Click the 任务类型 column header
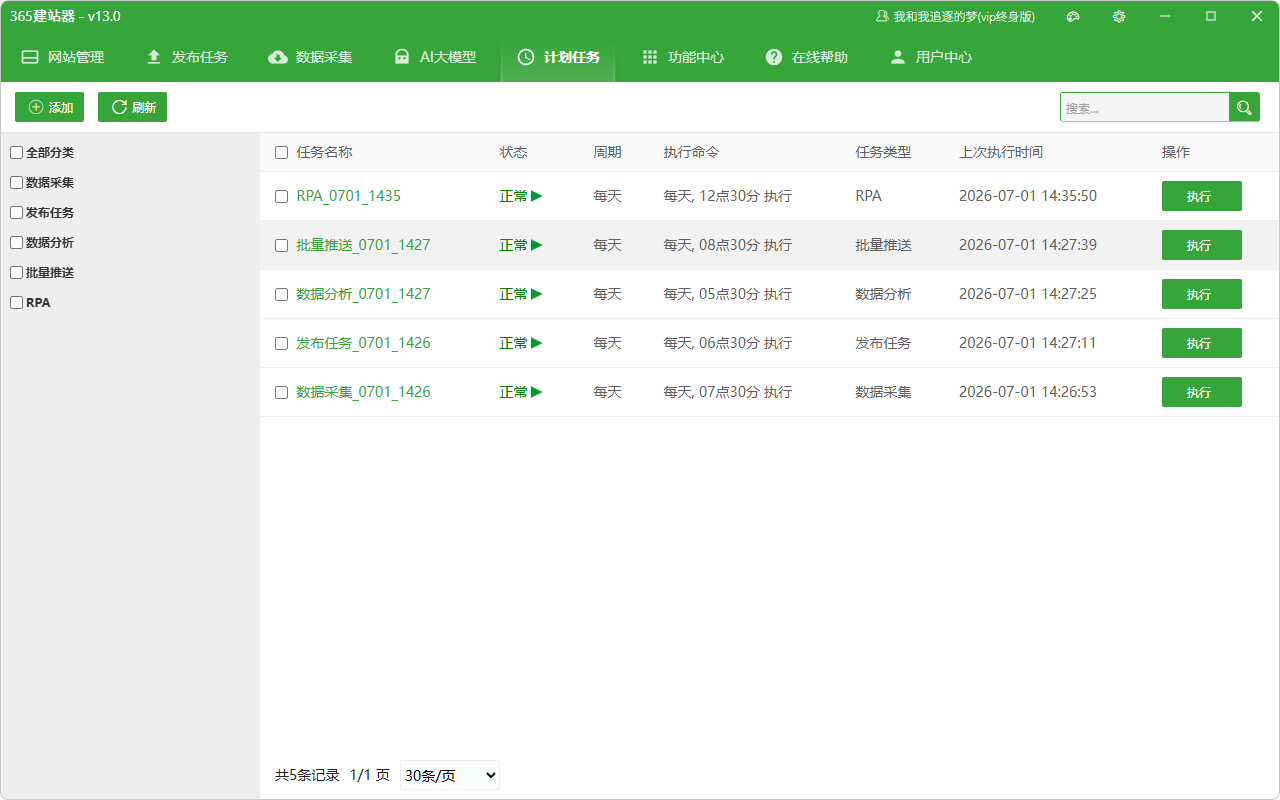1280x800 pixels. pyautogui.click(x=883, y=152)
